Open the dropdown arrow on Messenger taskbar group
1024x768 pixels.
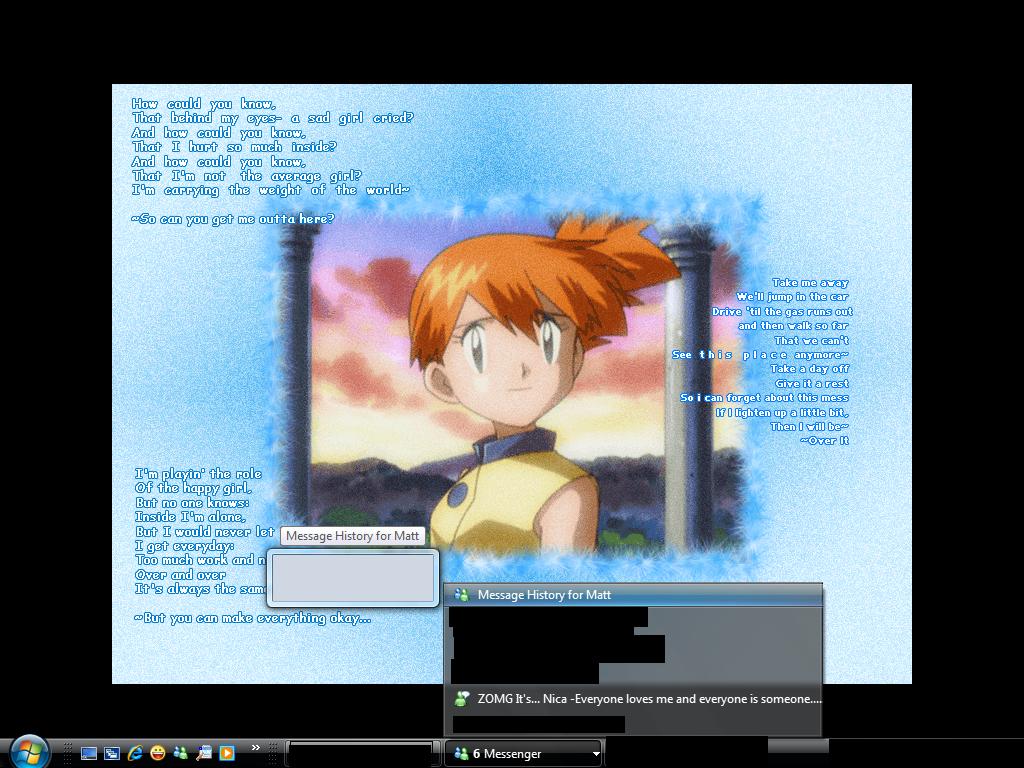point(596,754)
